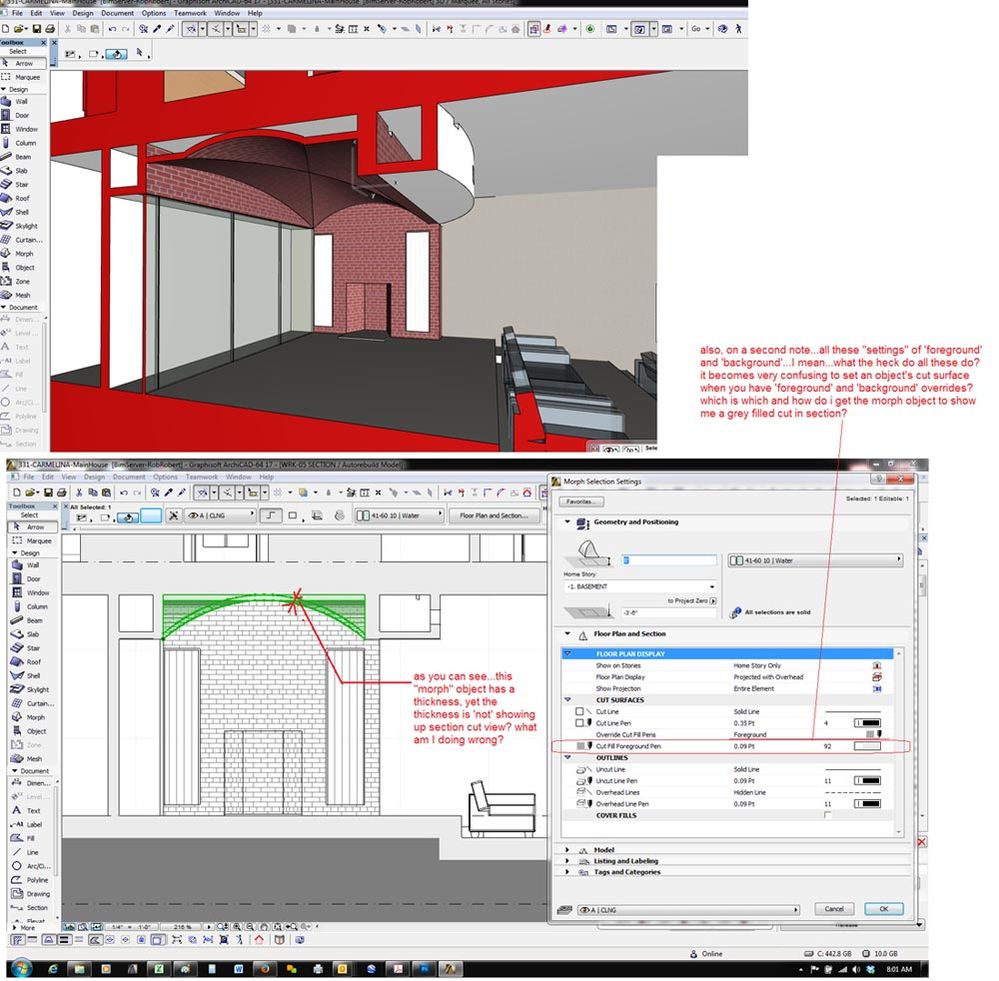Select the Stair tool in top window toolbox
The width and height of the screenshot is (999, 981).
tap(22, 184)
